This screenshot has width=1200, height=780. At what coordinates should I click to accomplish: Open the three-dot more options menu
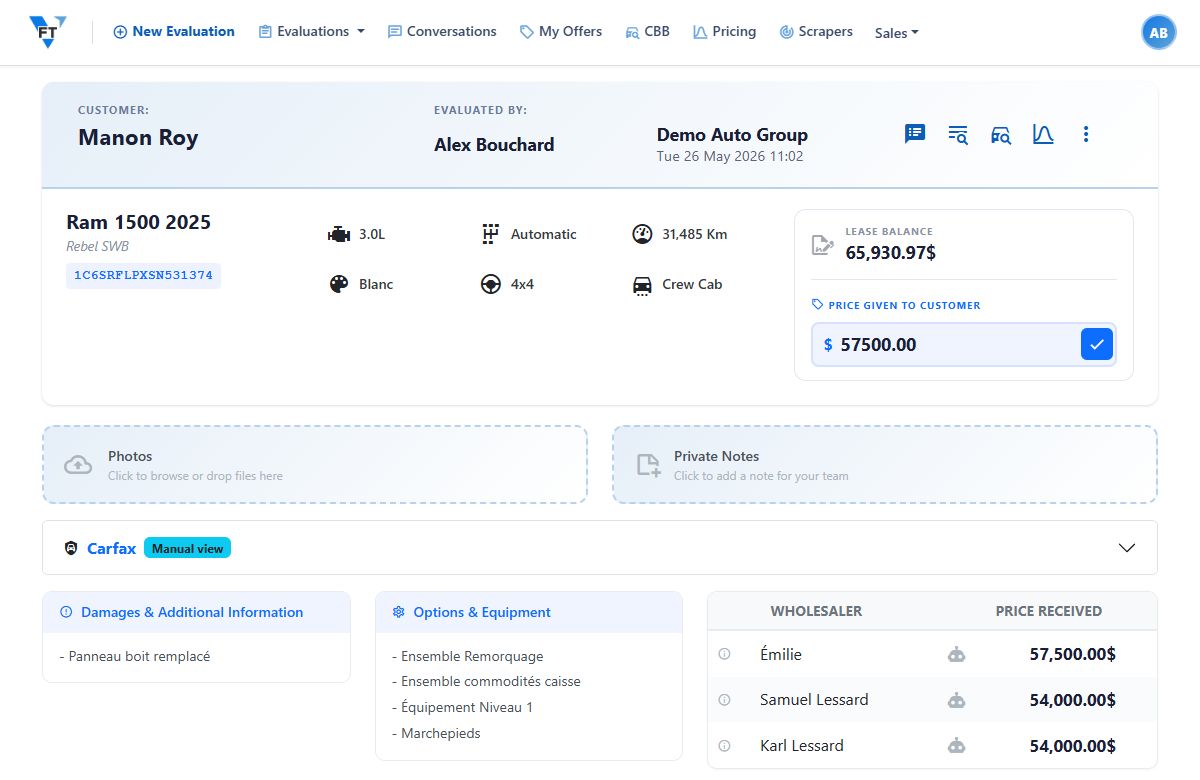tap(1086, 134)
